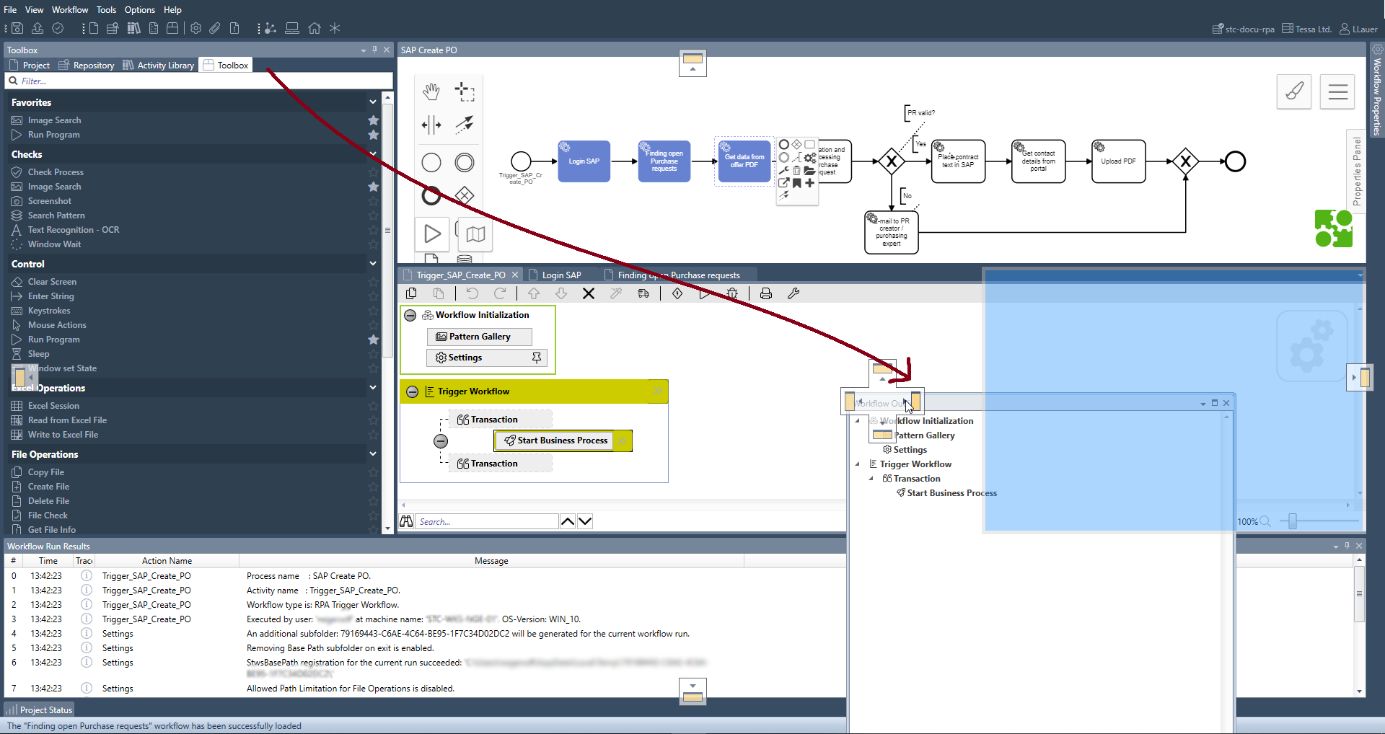Viewport: 1385px width, 734px height.
Task: Click the print icon in workflow toolbar
Action: pos(766,294)
